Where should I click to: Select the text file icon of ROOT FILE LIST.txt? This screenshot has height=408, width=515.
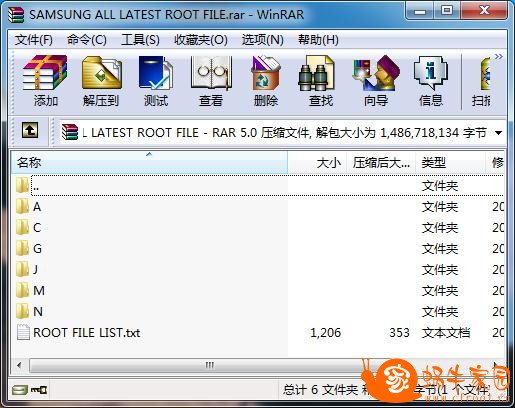[23, 332]
